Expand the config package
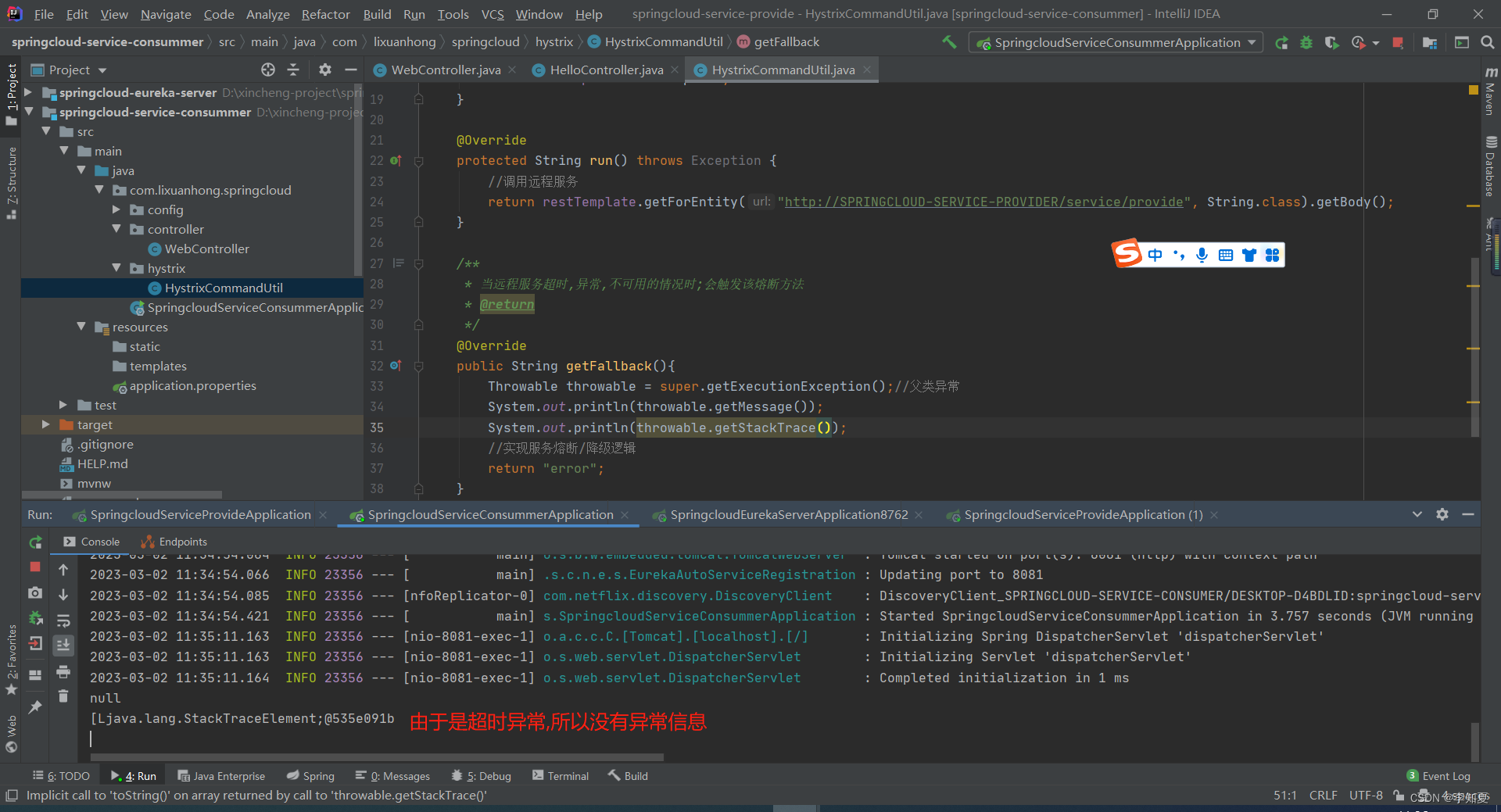Image resolution: width=1501 pixels, height=812 pixels. tap(116, 209)
